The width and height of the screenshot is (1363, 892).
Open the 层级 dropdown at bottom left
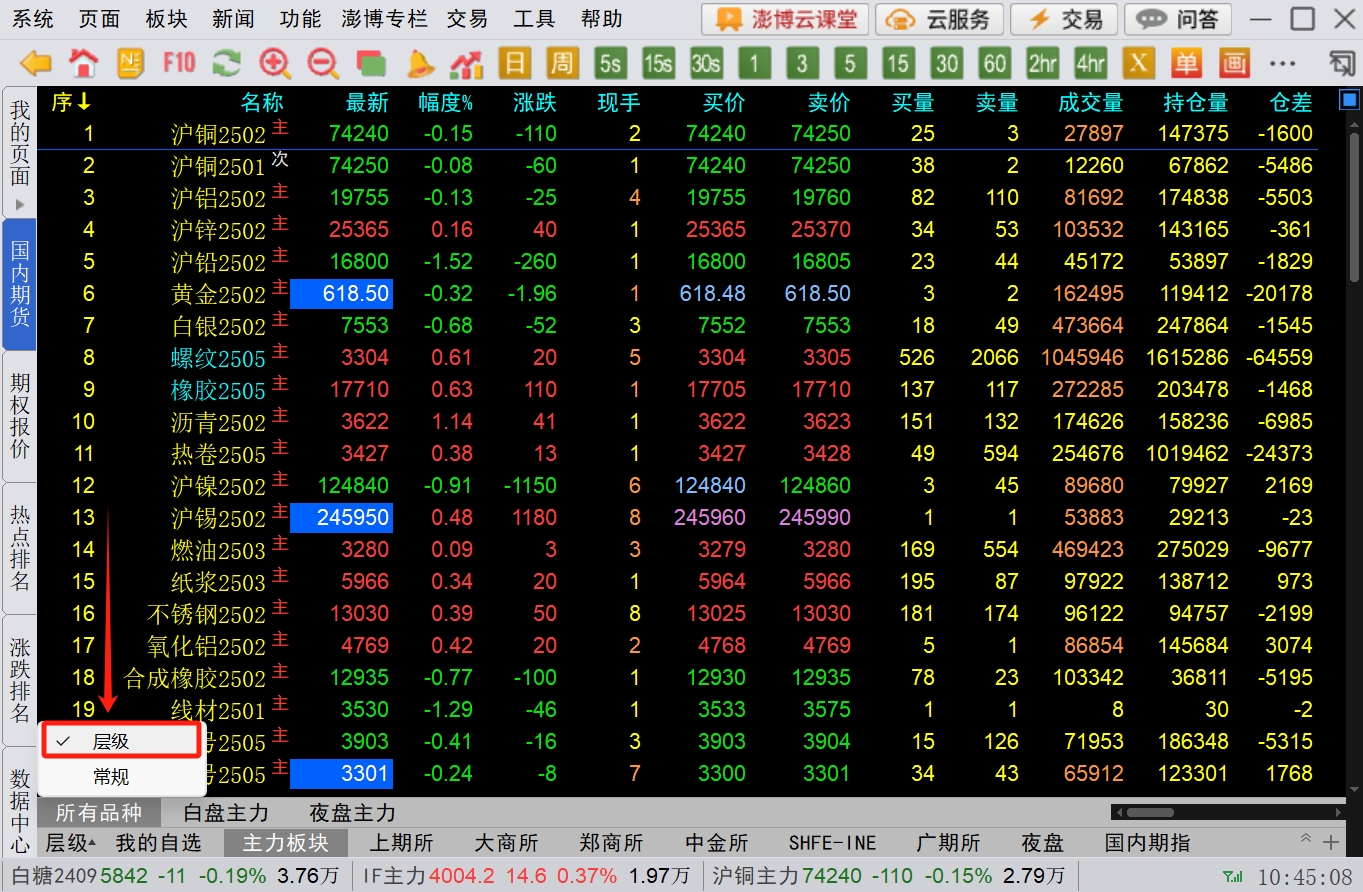(70, 843)
